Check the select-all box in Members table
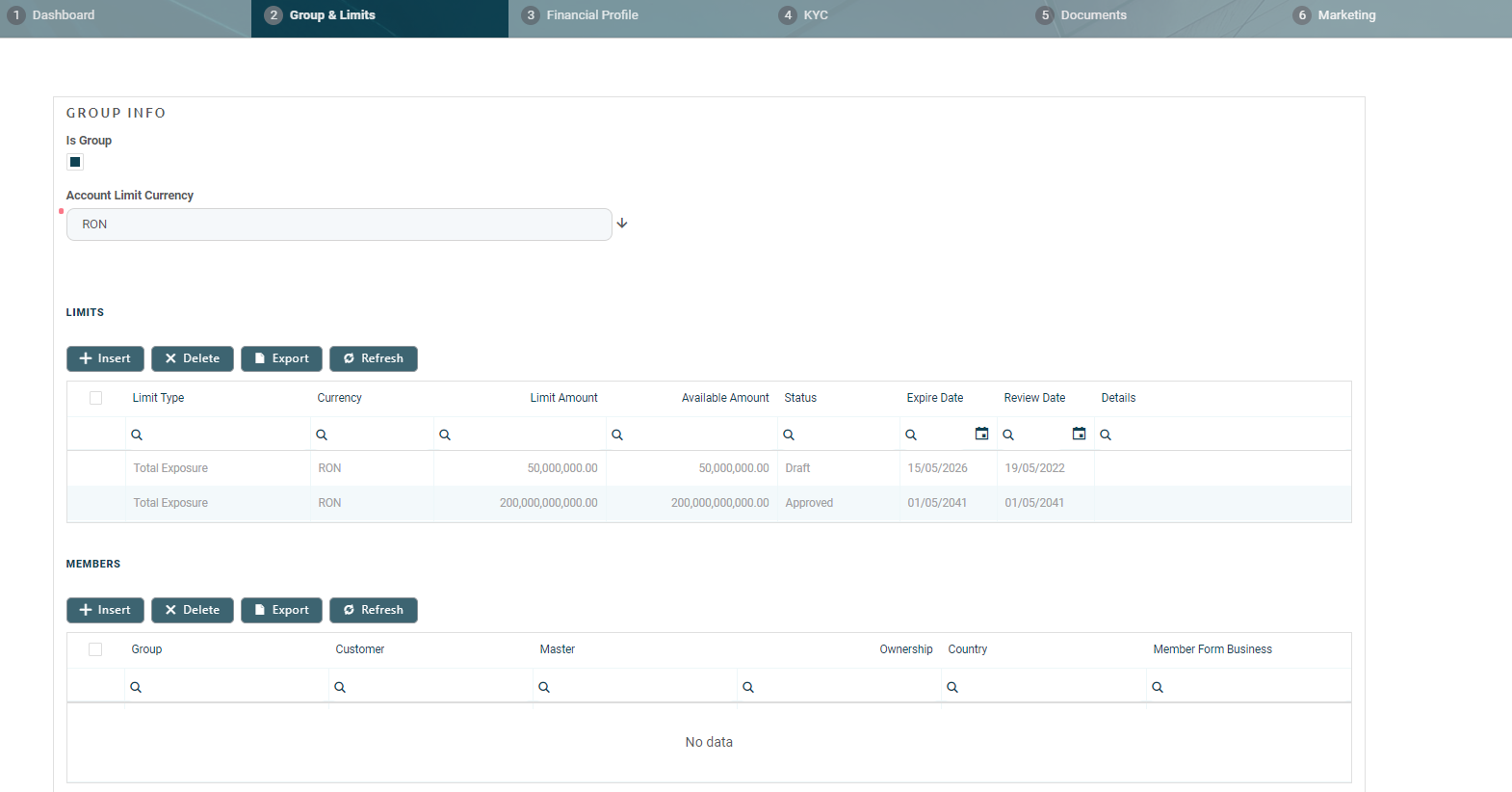This screenshot has width=1512, height=792. click(95, 649)
